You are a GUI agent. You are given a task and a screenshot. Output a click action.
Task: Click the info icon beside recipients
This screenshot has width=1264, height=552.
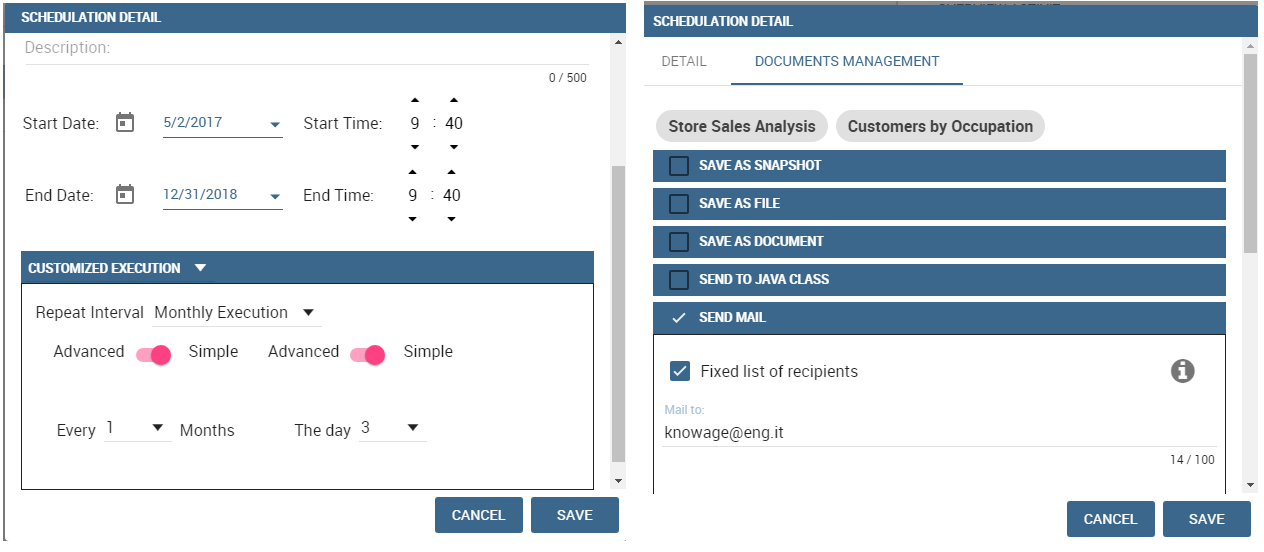(x=1183, y=371)
